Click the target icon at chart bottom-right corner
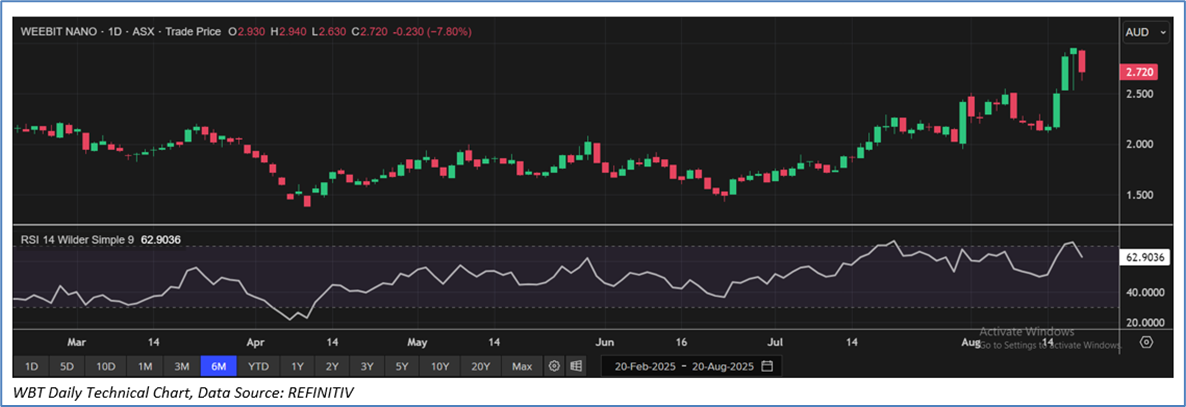 tap(1147, 342)
